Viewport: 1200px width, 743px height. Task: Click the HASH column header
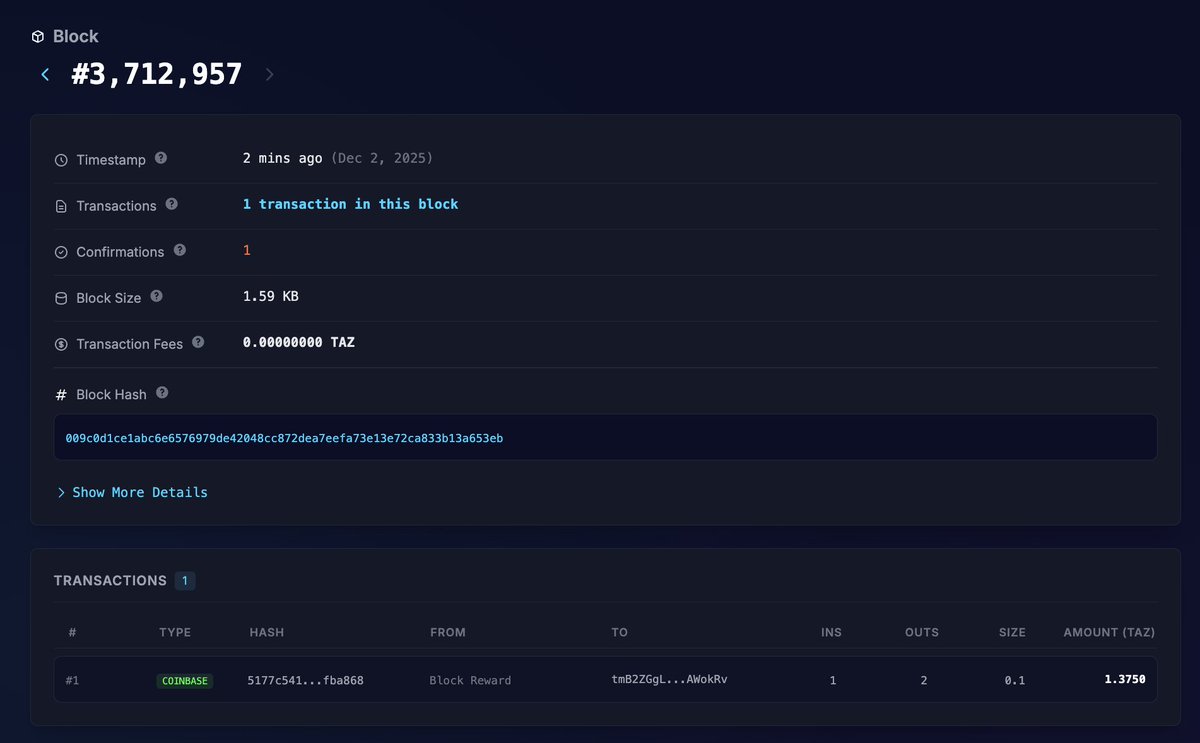click(x=267, y=632)
